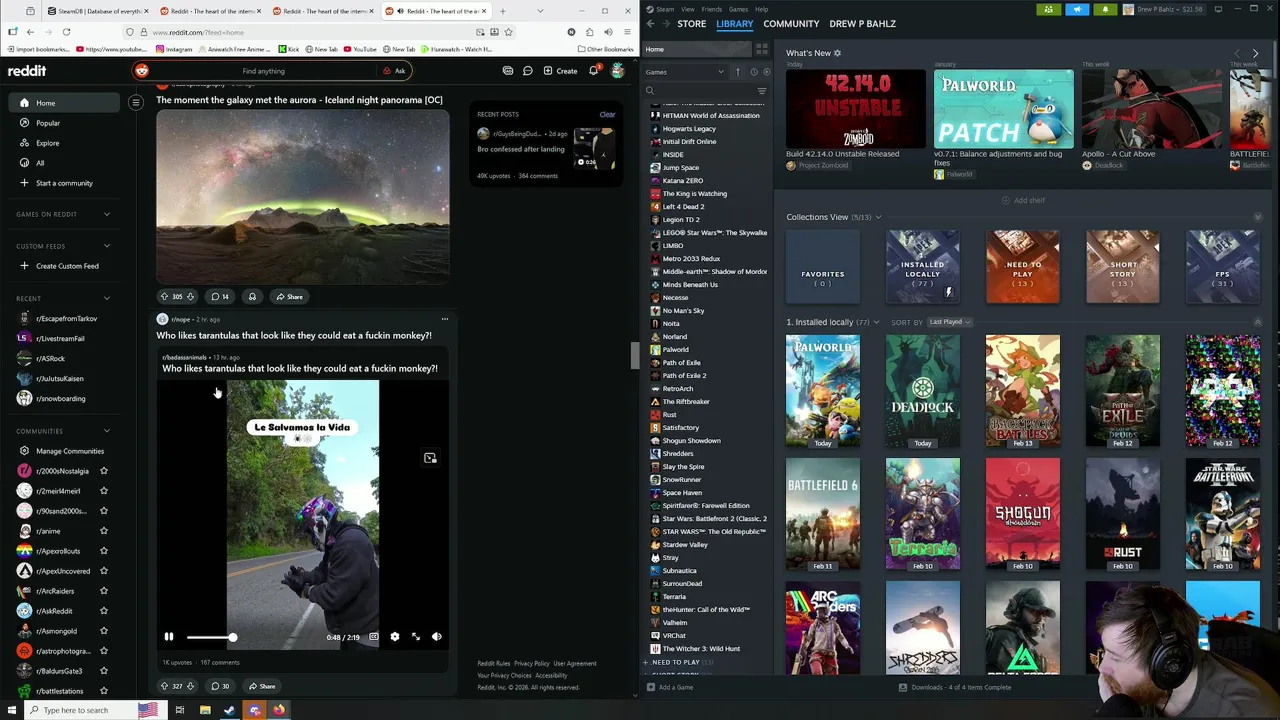Open comments on galaxy aurora post

220,297
